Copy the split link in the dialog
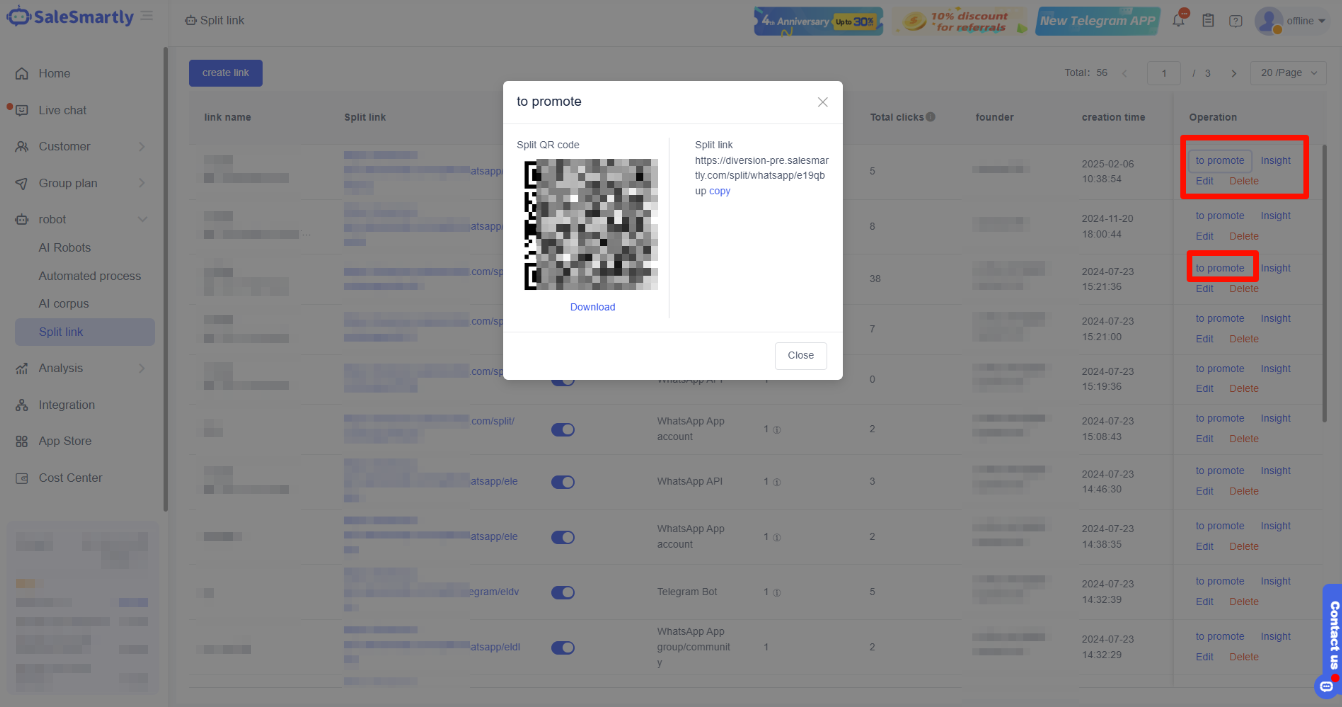The height and width of the screenshot is (707, 1342). coord(720,191)
